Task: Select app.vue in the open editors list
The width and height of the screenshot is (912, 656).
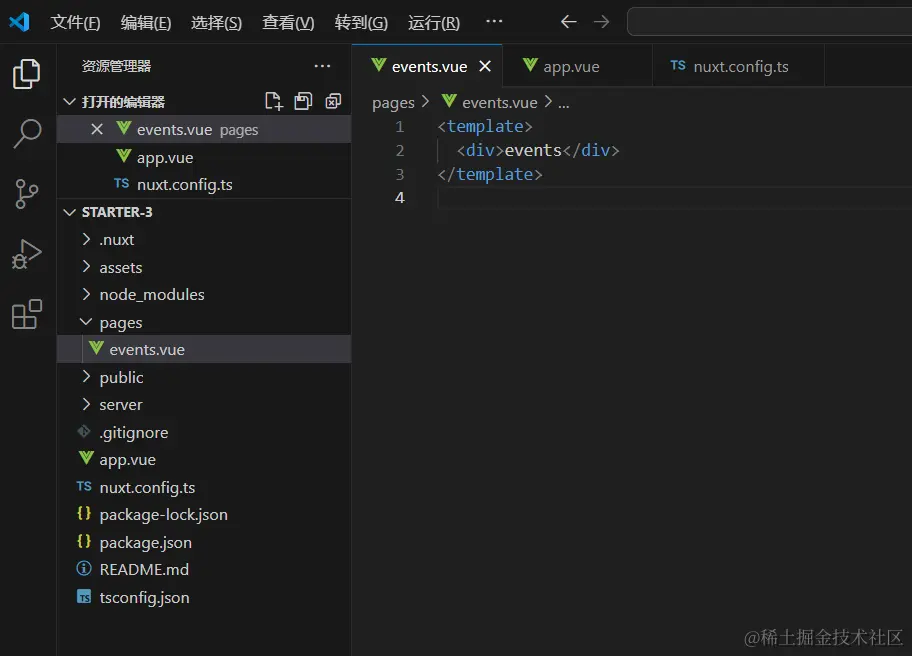Action: pos(204,157)
